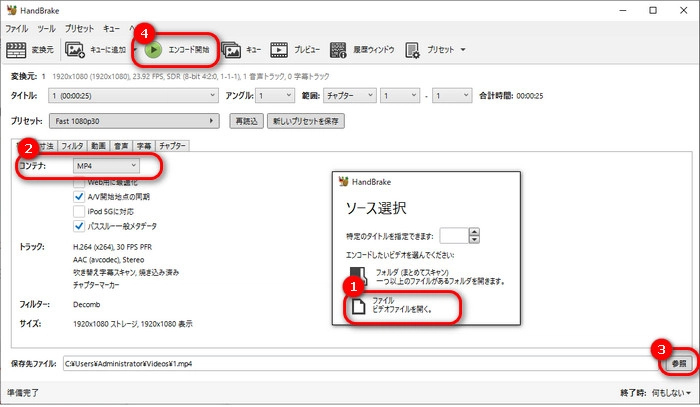
Task: Increase the title number stepper
Action: point(474,232)
